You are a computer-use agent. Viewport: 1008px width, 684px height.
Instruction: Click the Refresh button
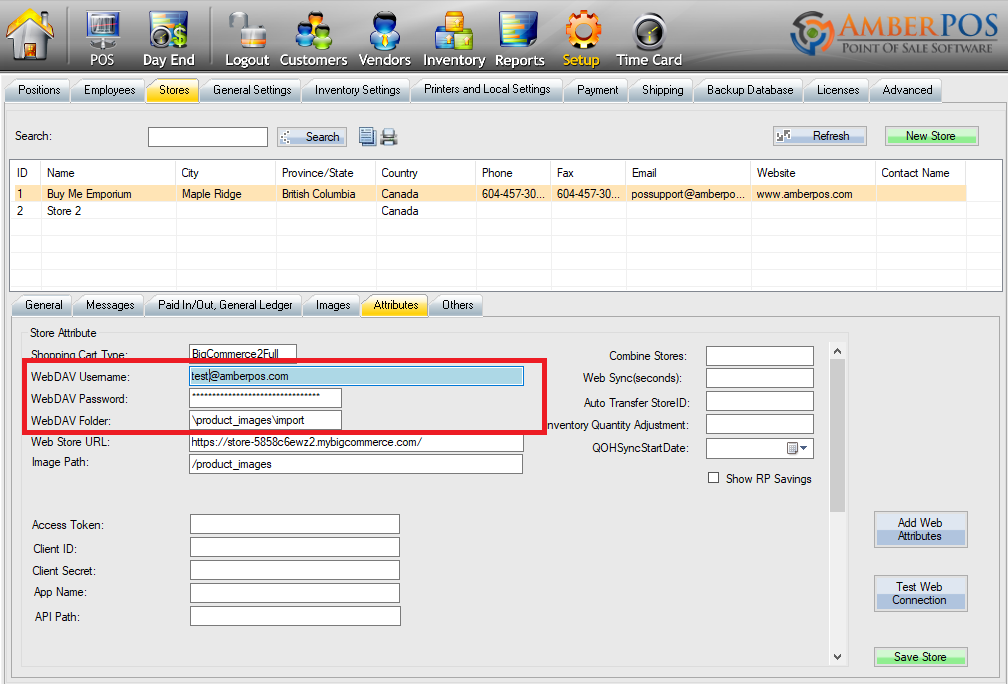[820, 136]
